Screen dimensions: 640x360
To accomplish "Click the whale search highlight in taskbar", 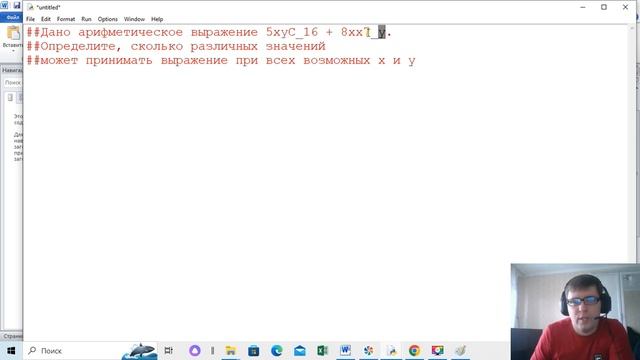I will (x=140, y=351).
